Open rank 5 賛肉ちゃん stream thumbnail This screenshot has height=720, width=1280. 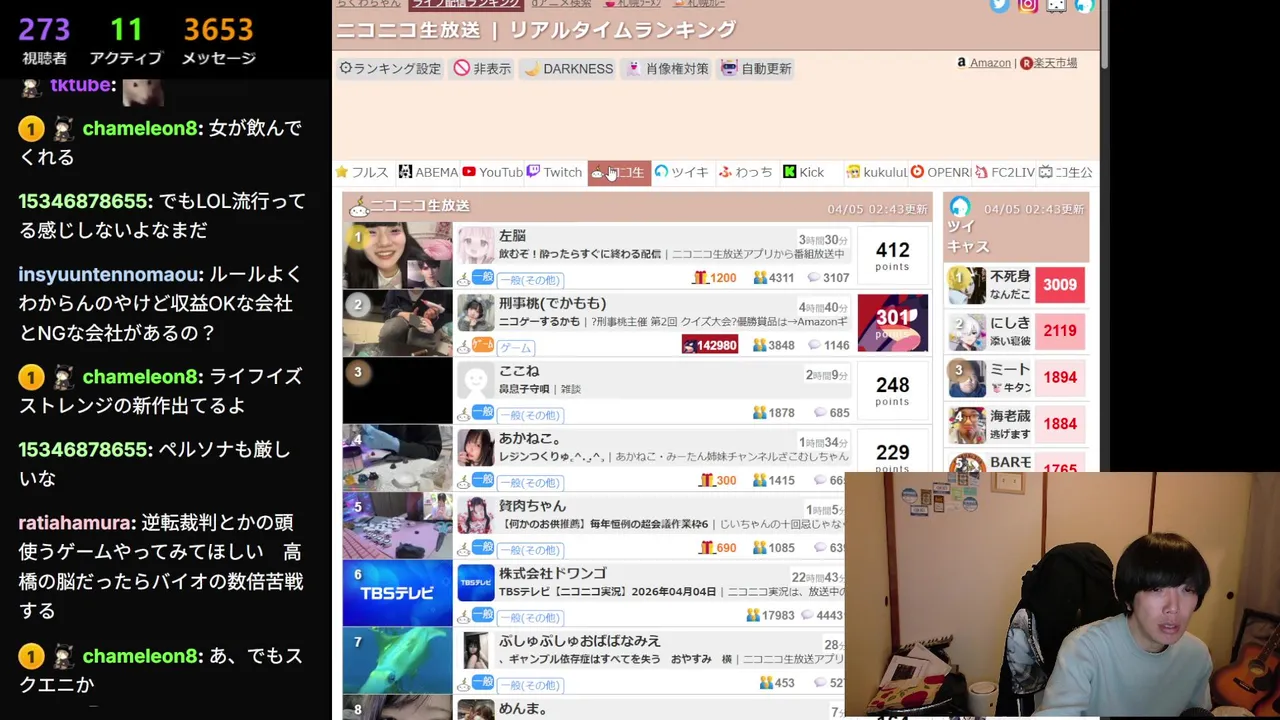click(398, 525)
